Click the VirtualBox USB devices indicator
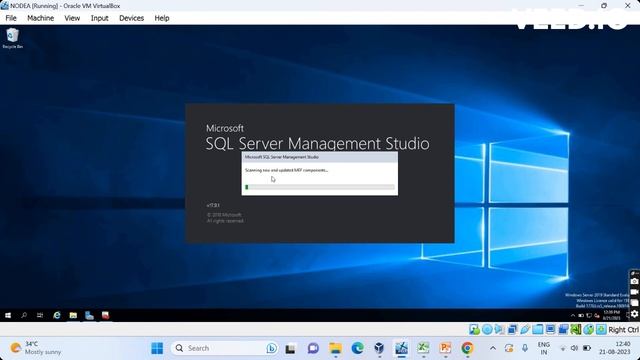 pyautogui.click(x=525, y=329)
